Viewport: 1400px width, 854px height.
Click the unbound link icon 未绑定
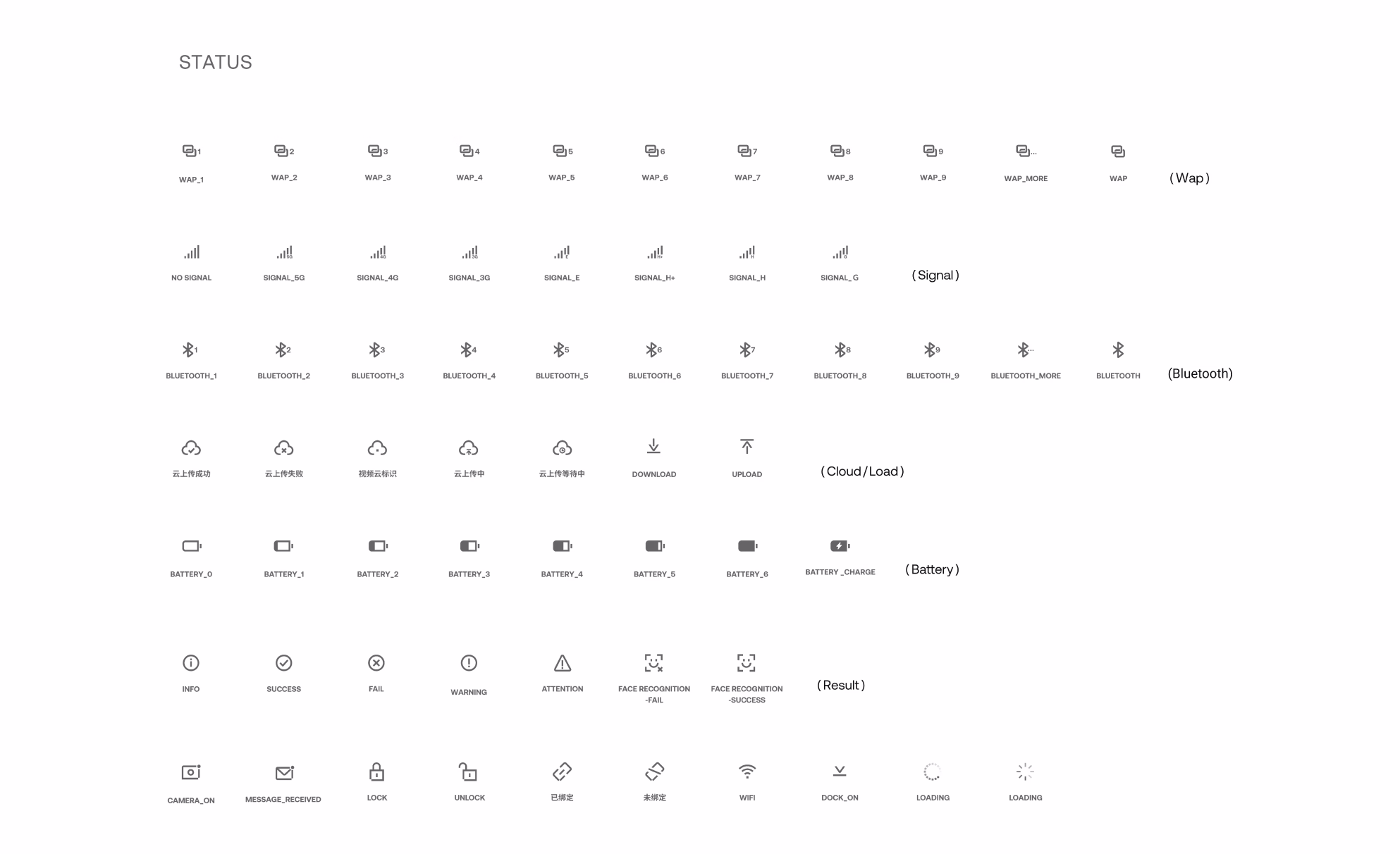pos(654,772)
